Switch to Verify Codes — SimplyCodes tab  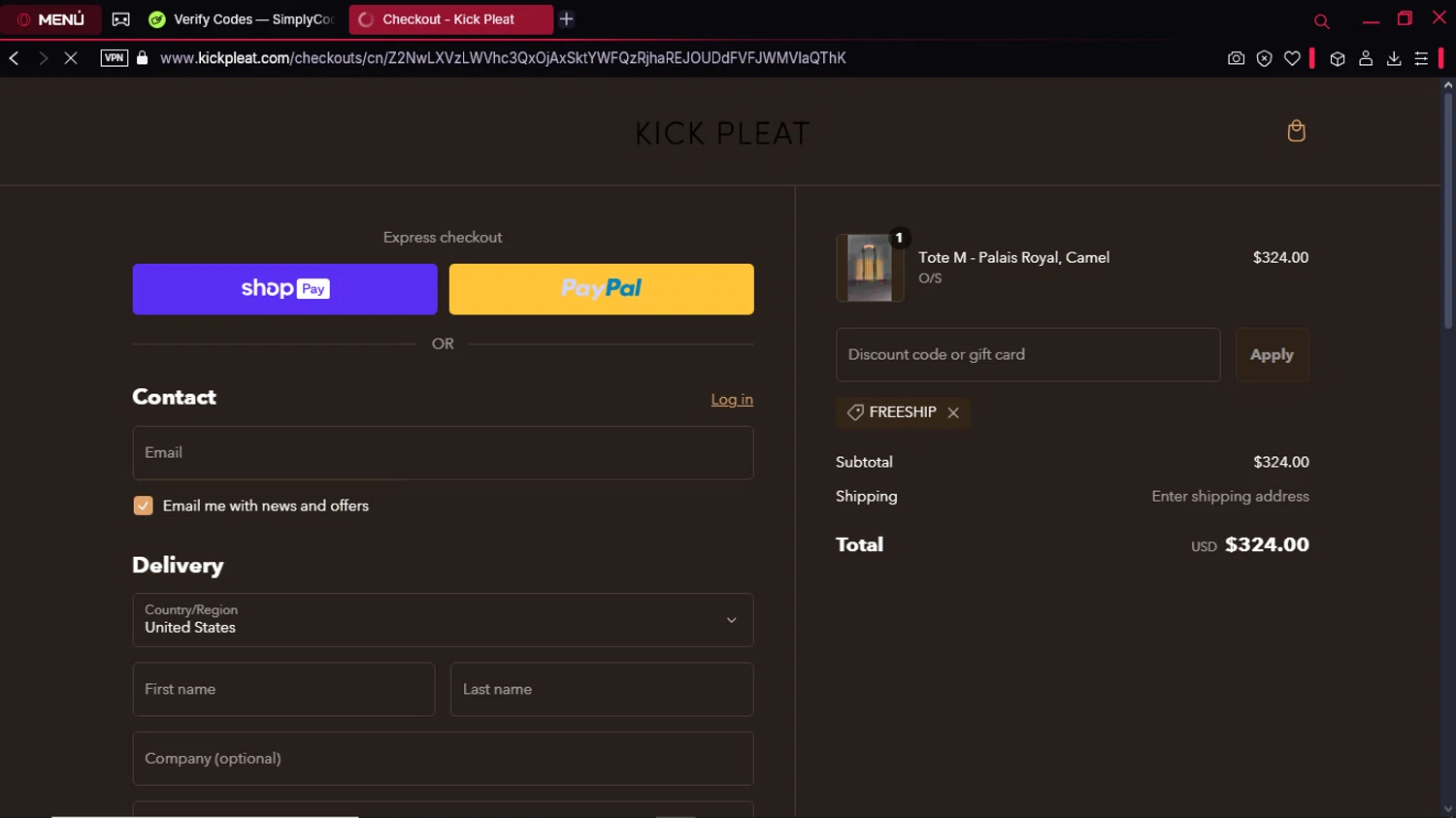243,19
